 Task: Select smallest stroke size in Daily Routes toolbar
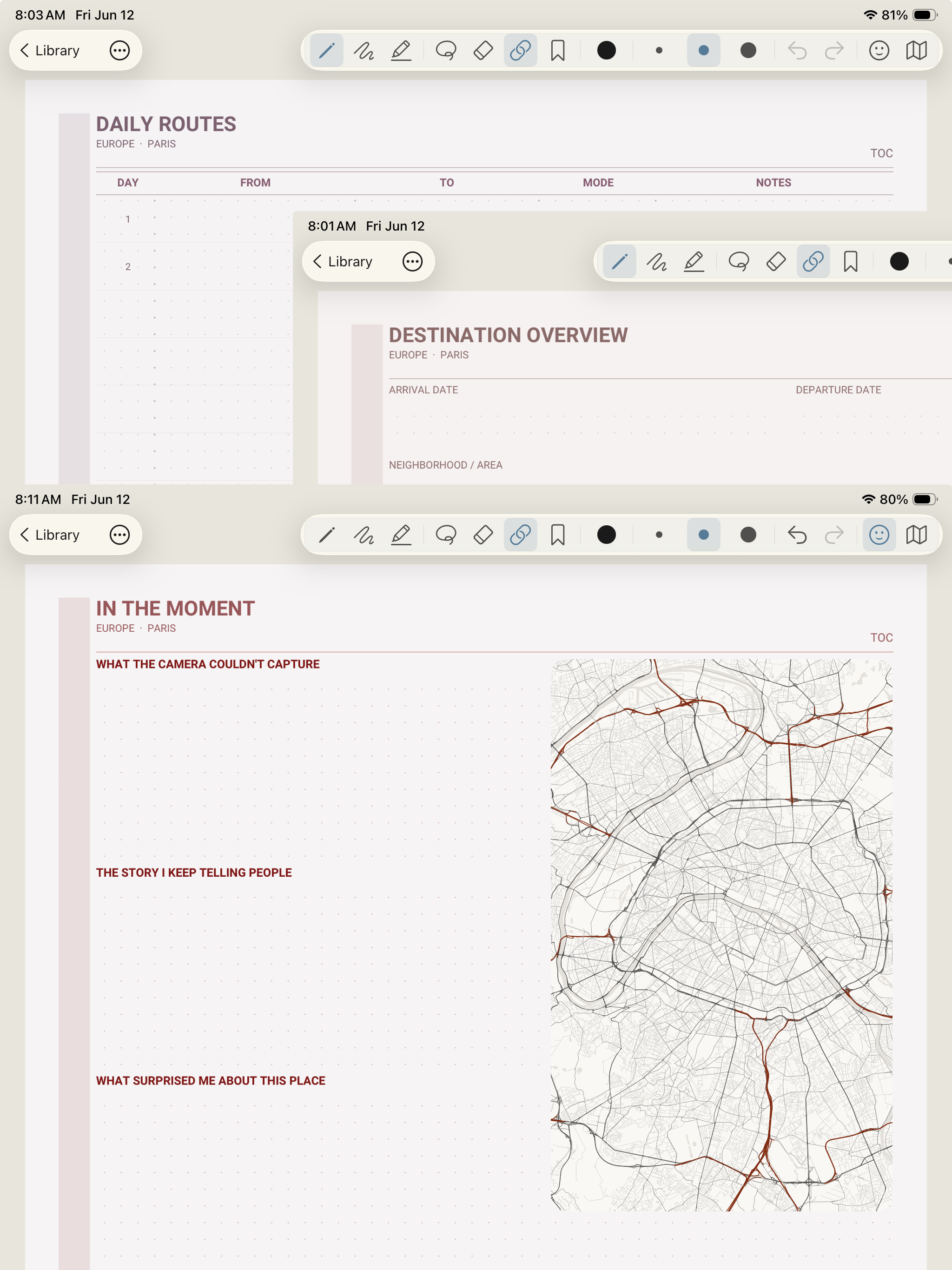tap(659, 51)
